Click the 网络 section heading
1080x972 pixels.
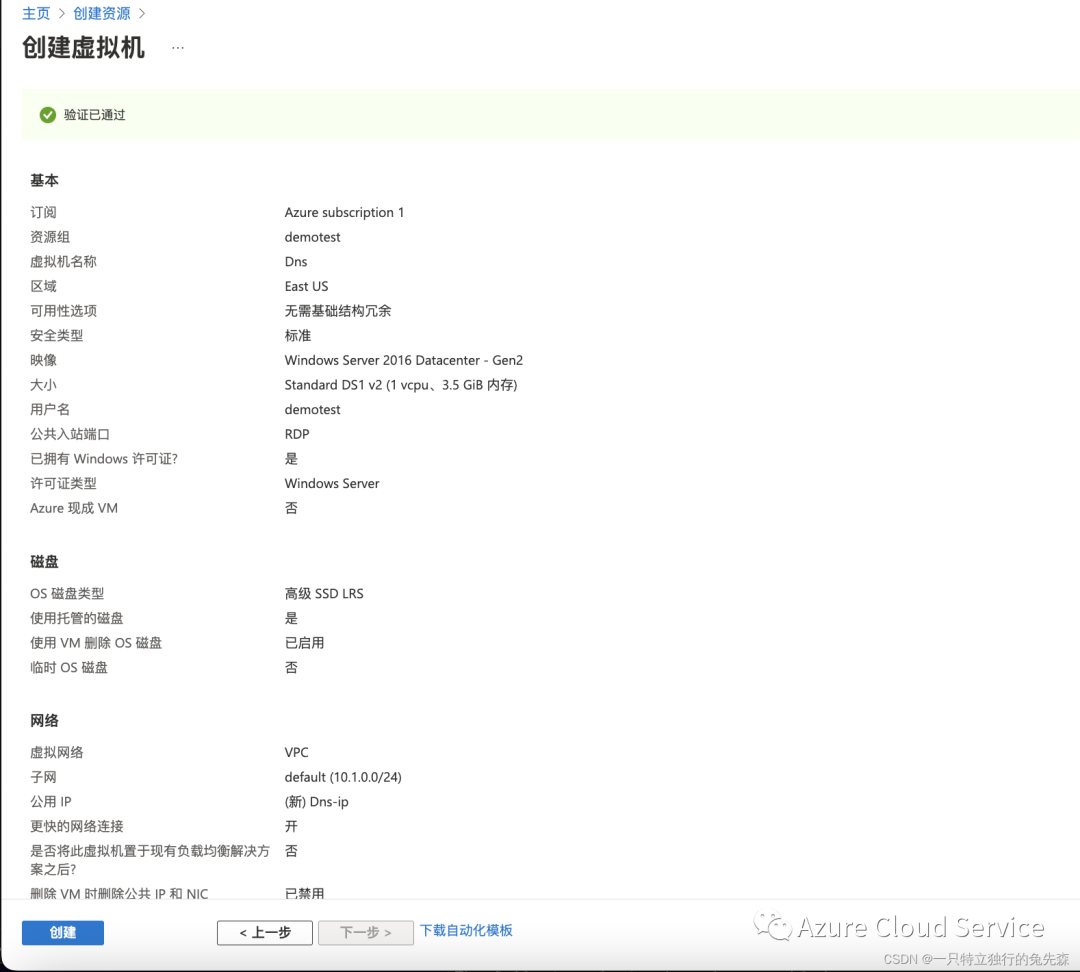coord(44,721)
